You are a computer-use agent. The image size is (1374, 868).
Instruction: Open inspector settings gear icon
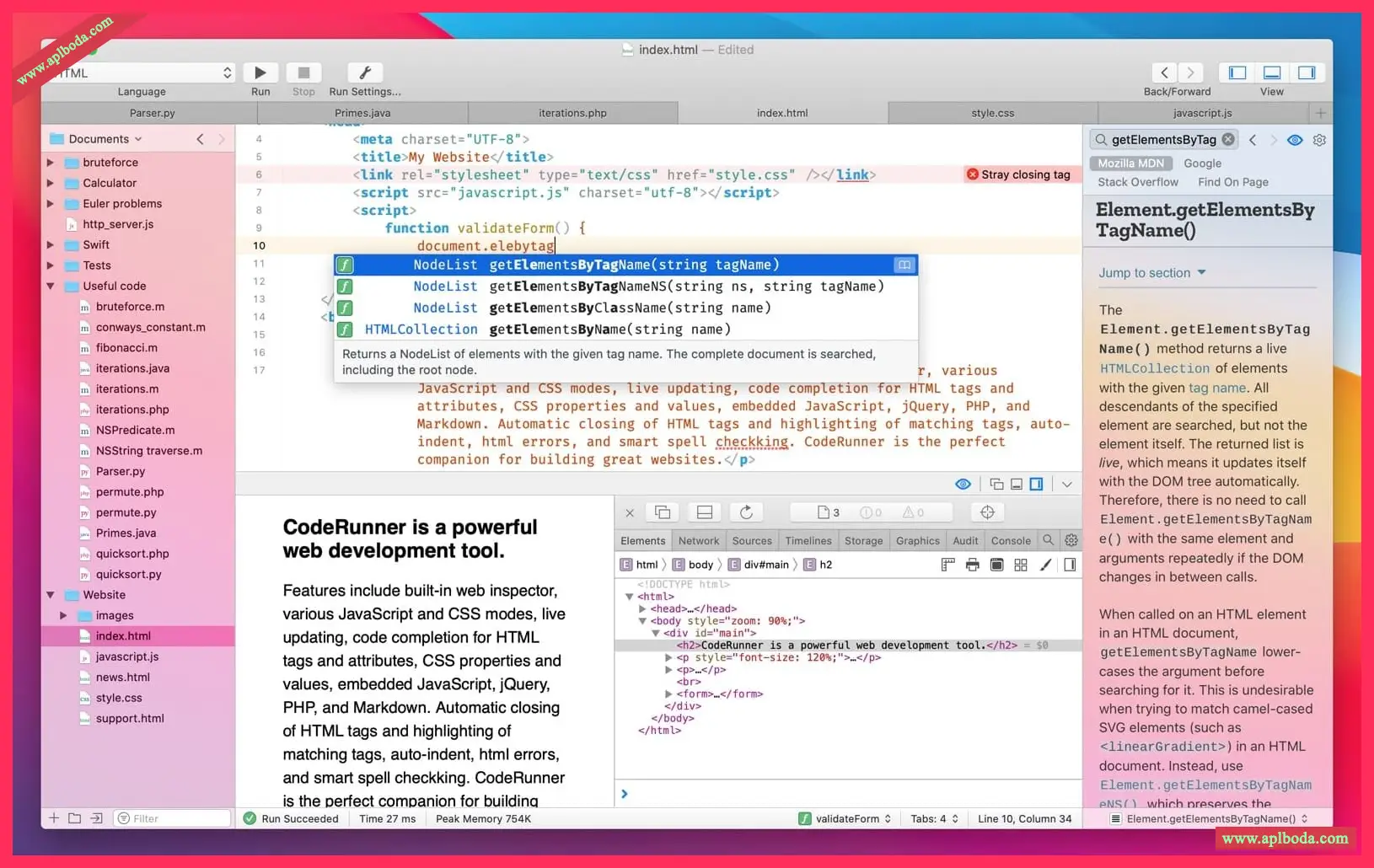(1071, 540)
